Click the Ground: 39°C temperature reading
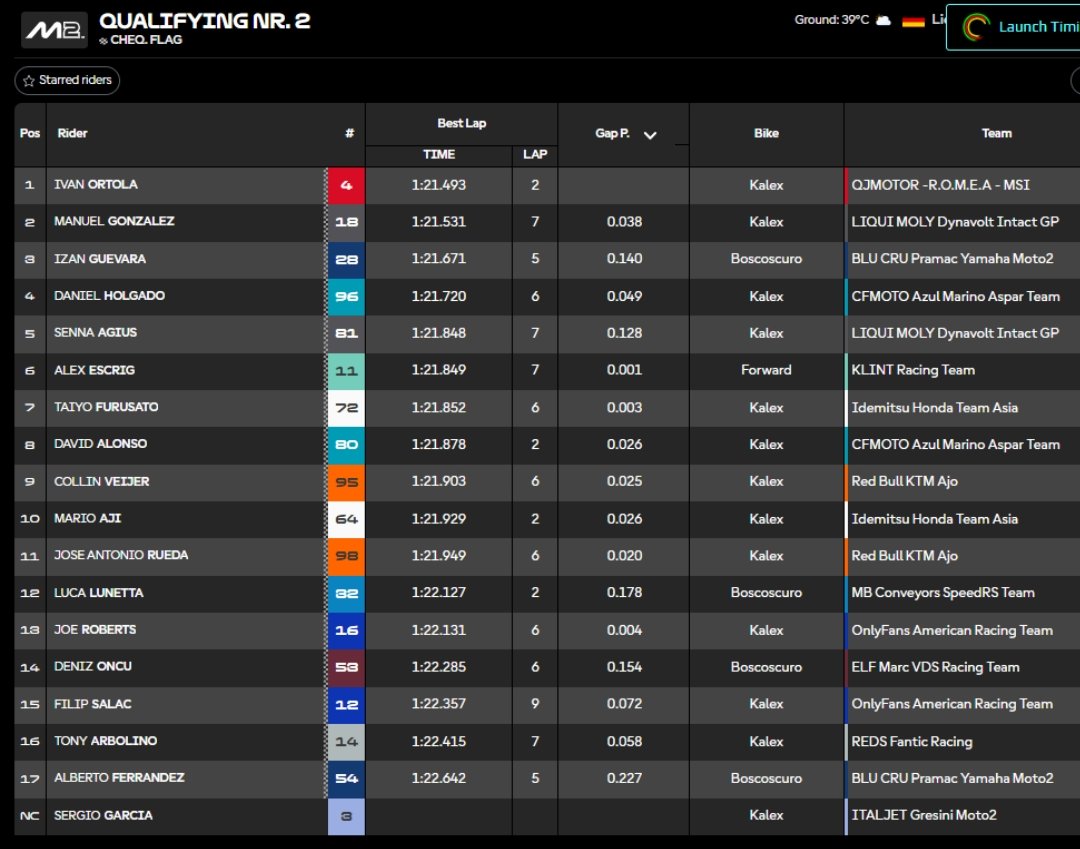 [831, 20]
